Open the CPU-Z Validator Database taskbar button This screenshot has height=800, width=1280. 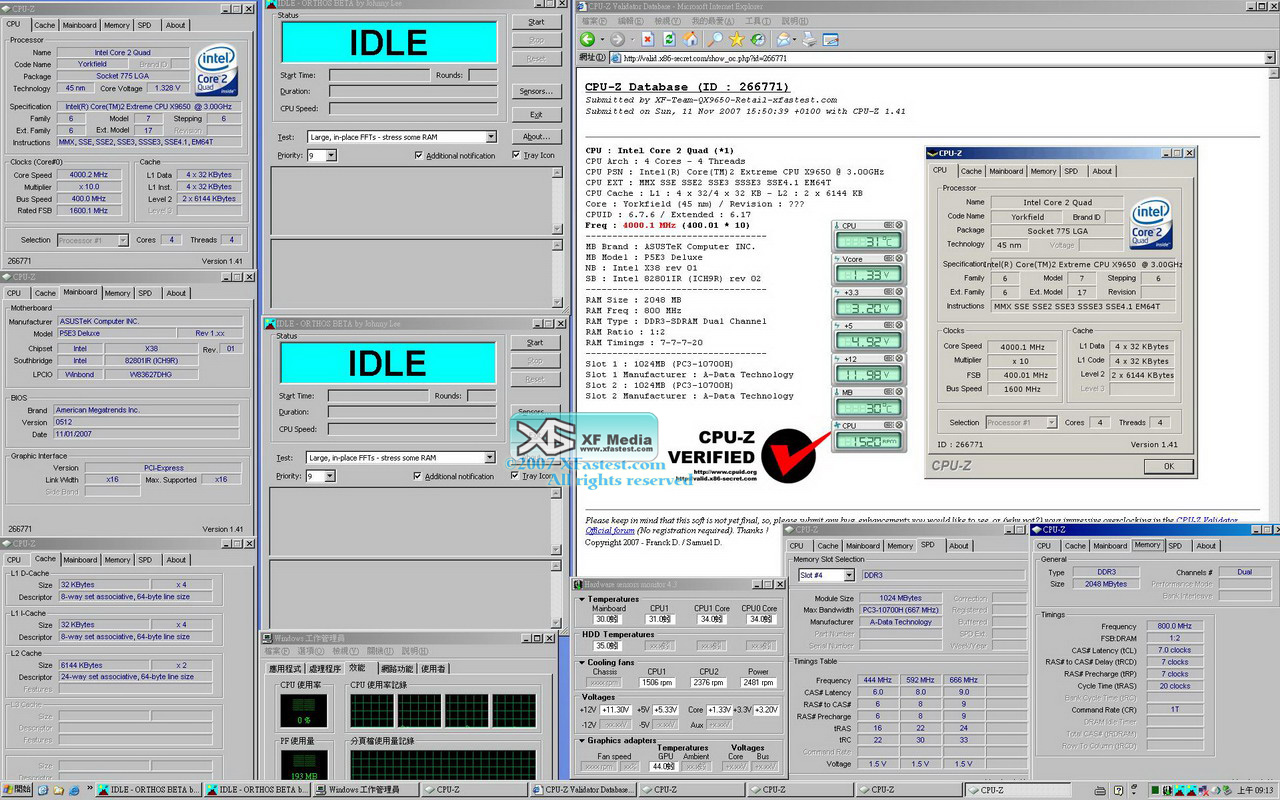[584, 790]
